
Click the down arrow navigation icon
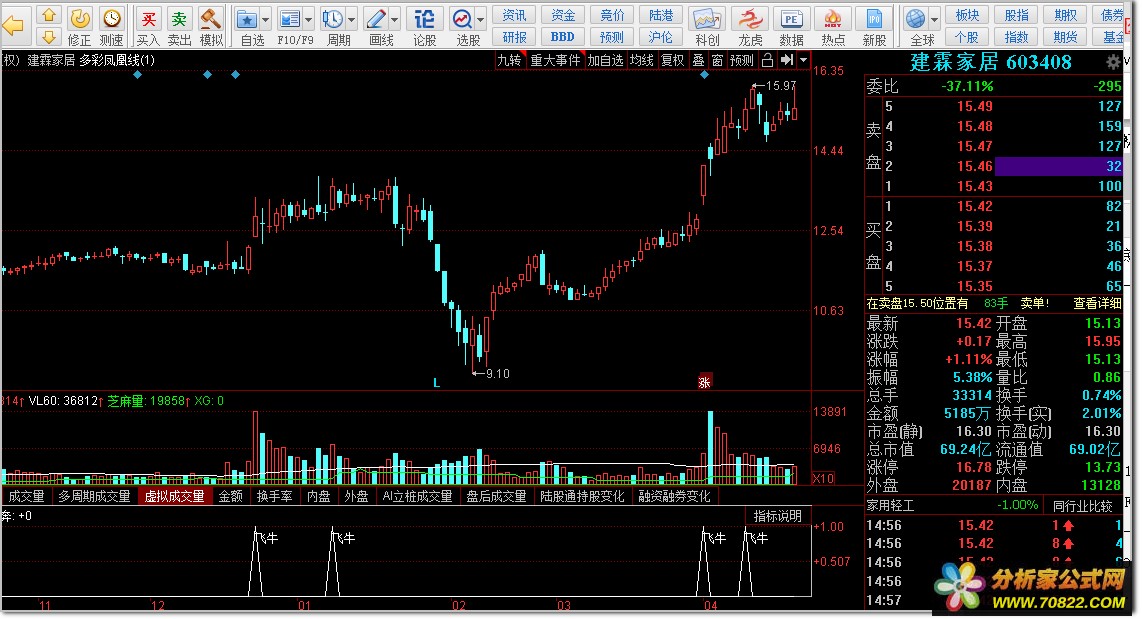click(48, 36)
